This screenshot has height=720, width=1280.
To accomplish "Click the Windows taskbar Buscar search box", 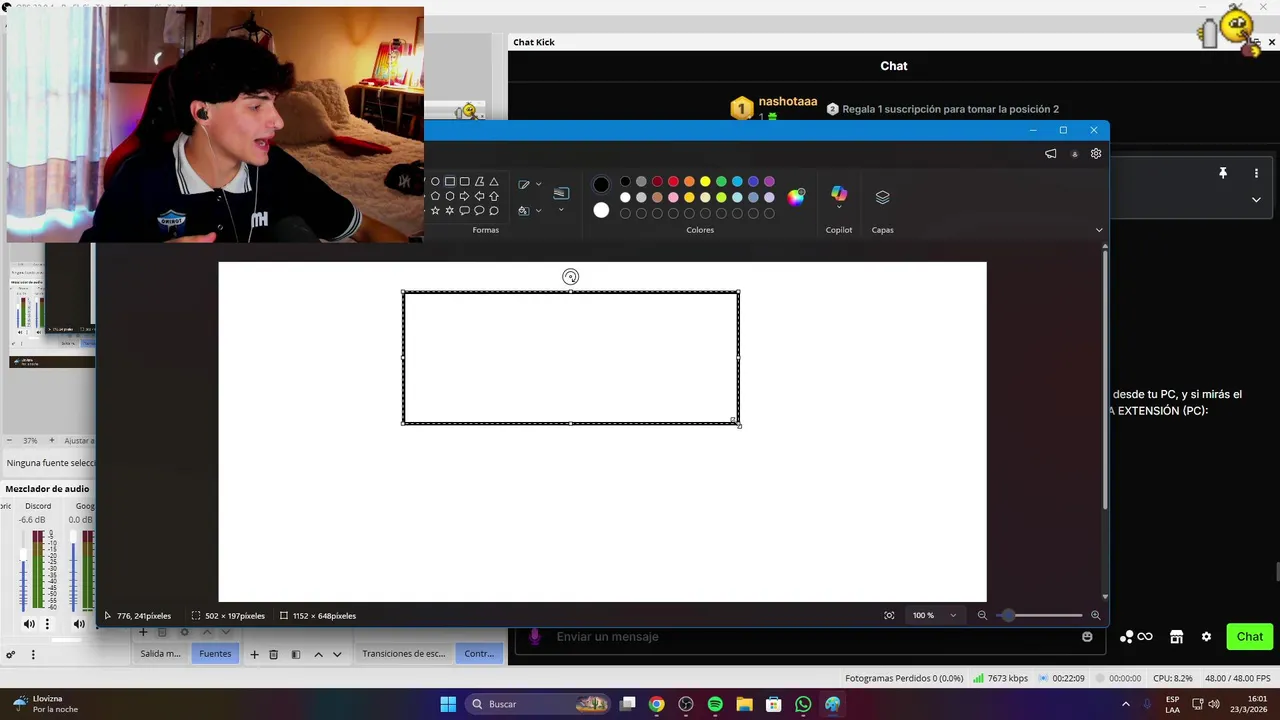I will click(538, 704).
